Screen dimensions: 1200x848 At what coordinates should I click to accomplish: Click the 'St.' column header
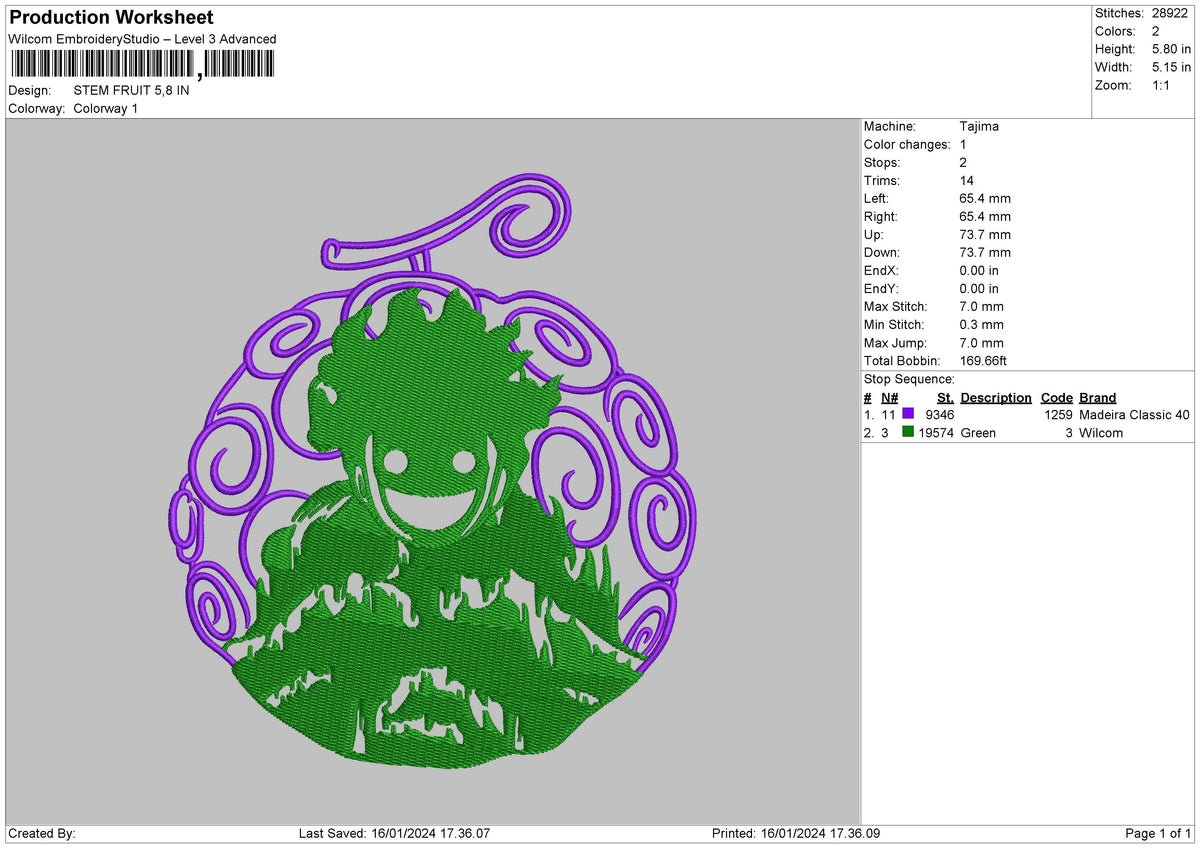945,397
